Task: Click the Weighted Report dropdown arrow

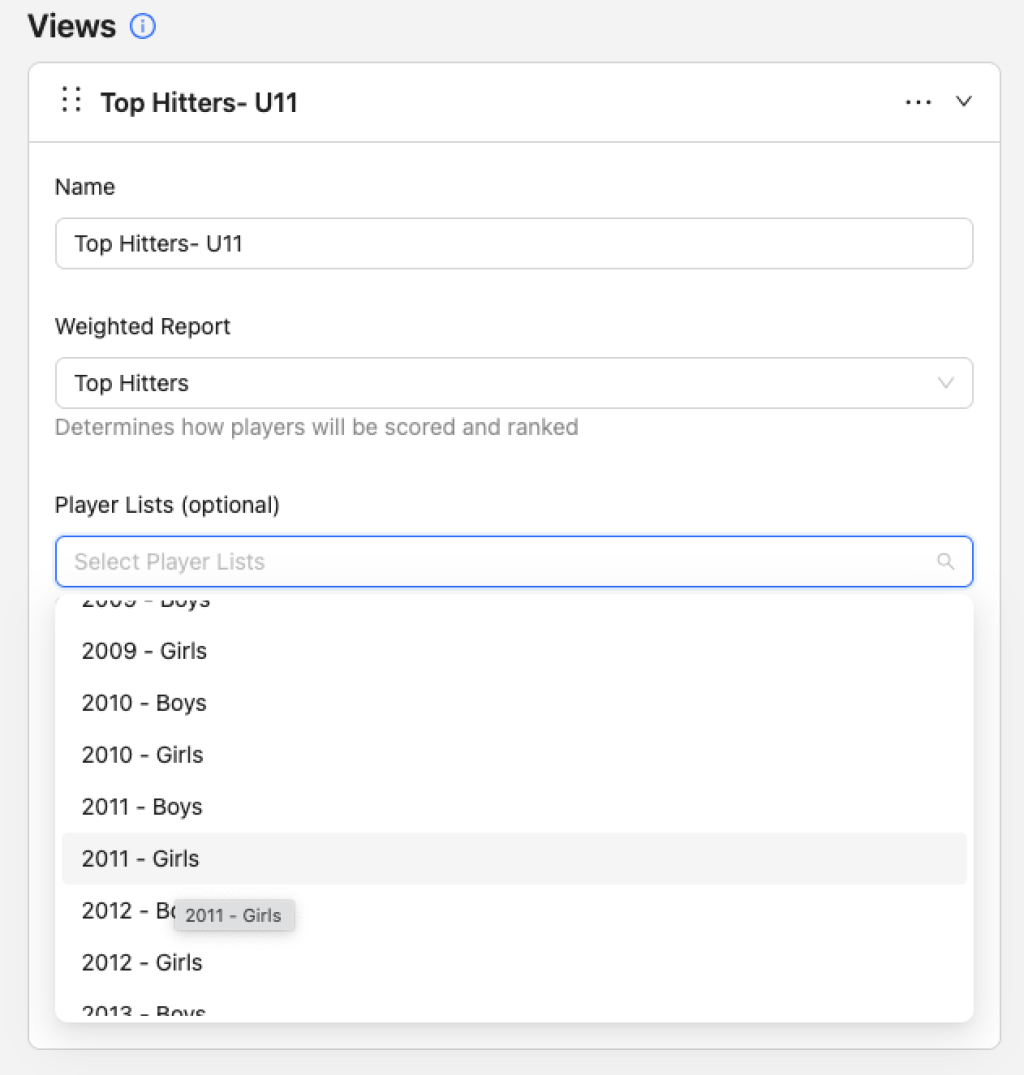Action: pyautogui.click(x=945, y=383)
